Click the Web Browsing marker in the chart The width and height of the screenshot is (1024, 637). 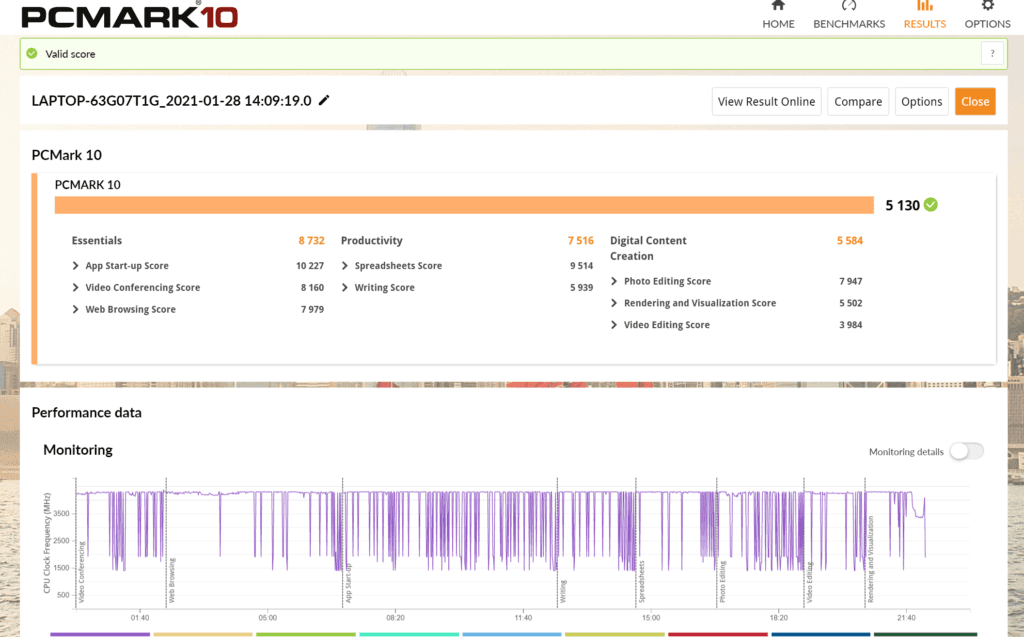click(x=172, y=580)
